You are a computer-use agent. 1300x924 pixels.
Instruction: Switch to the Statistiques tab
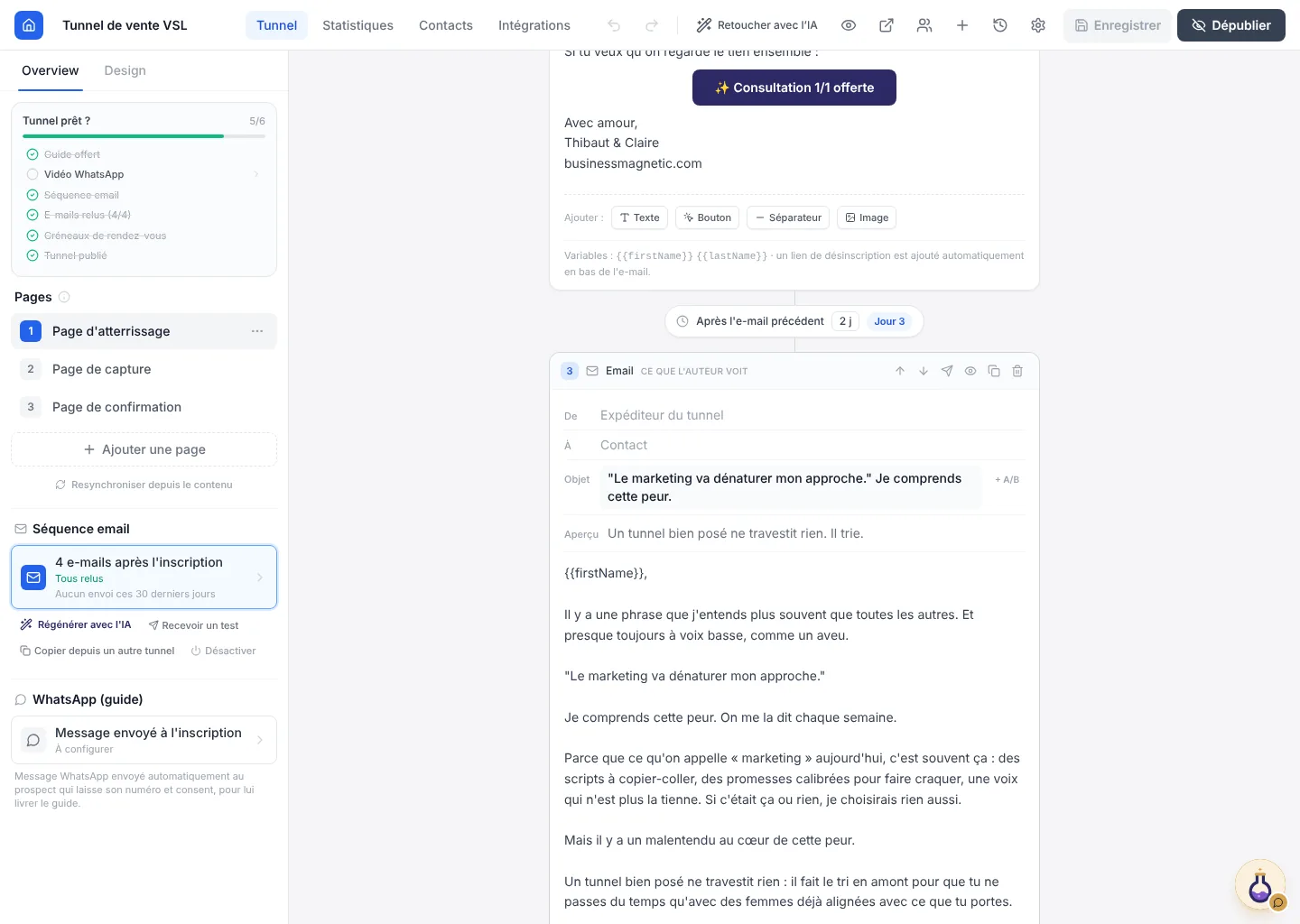tap(357, 25)
